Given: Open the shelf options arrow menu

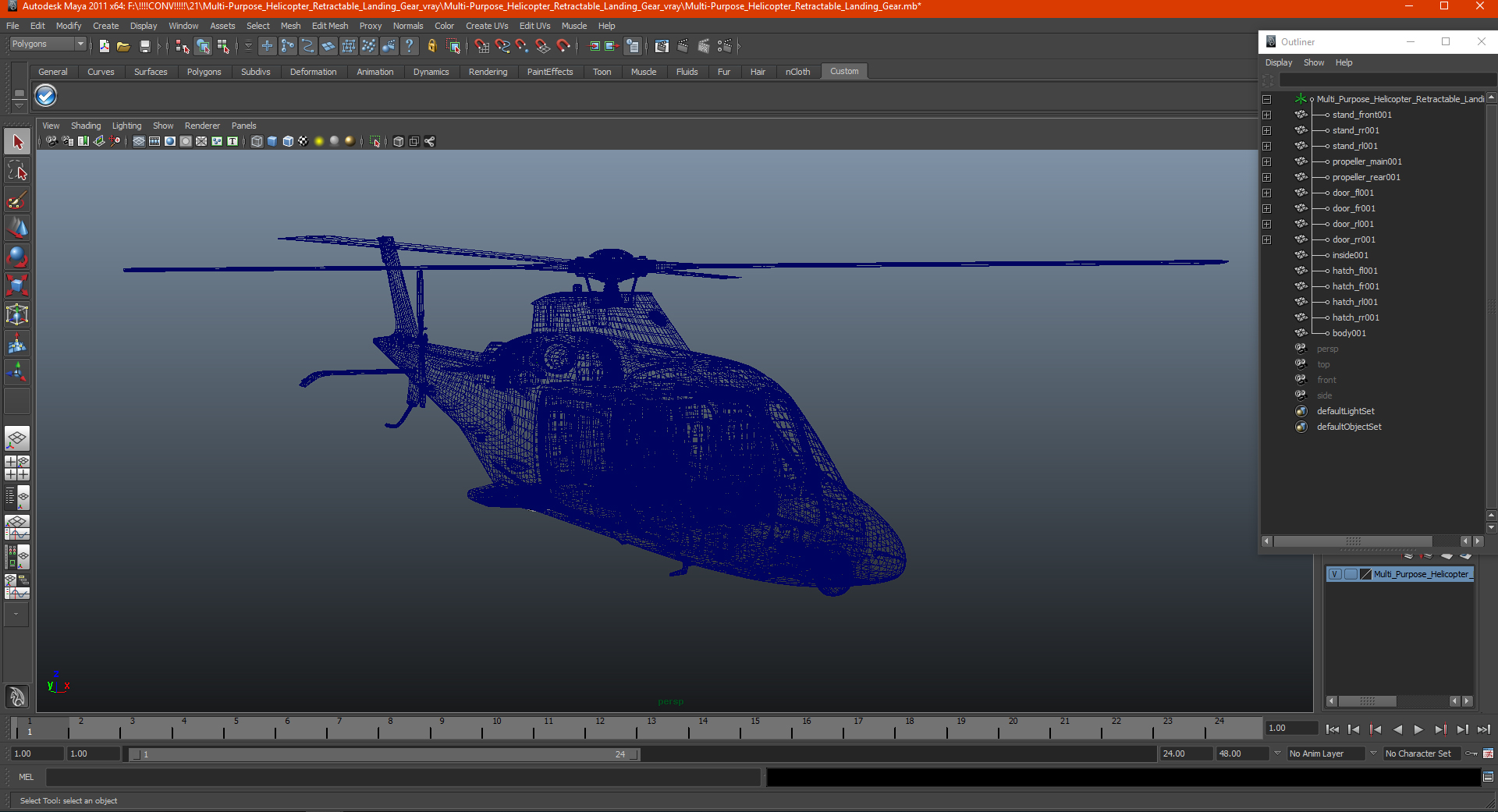Looking at the screenshot, I should pos(19,105).
